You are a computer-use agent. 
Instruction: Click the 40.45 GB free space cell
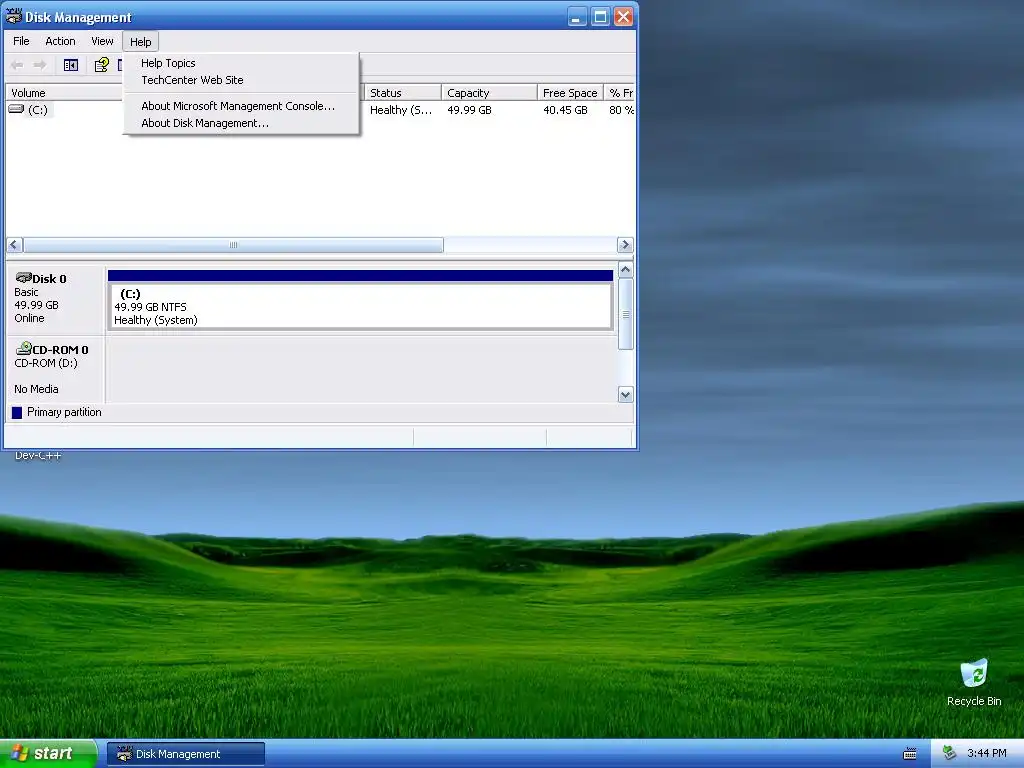click(565, 110)
